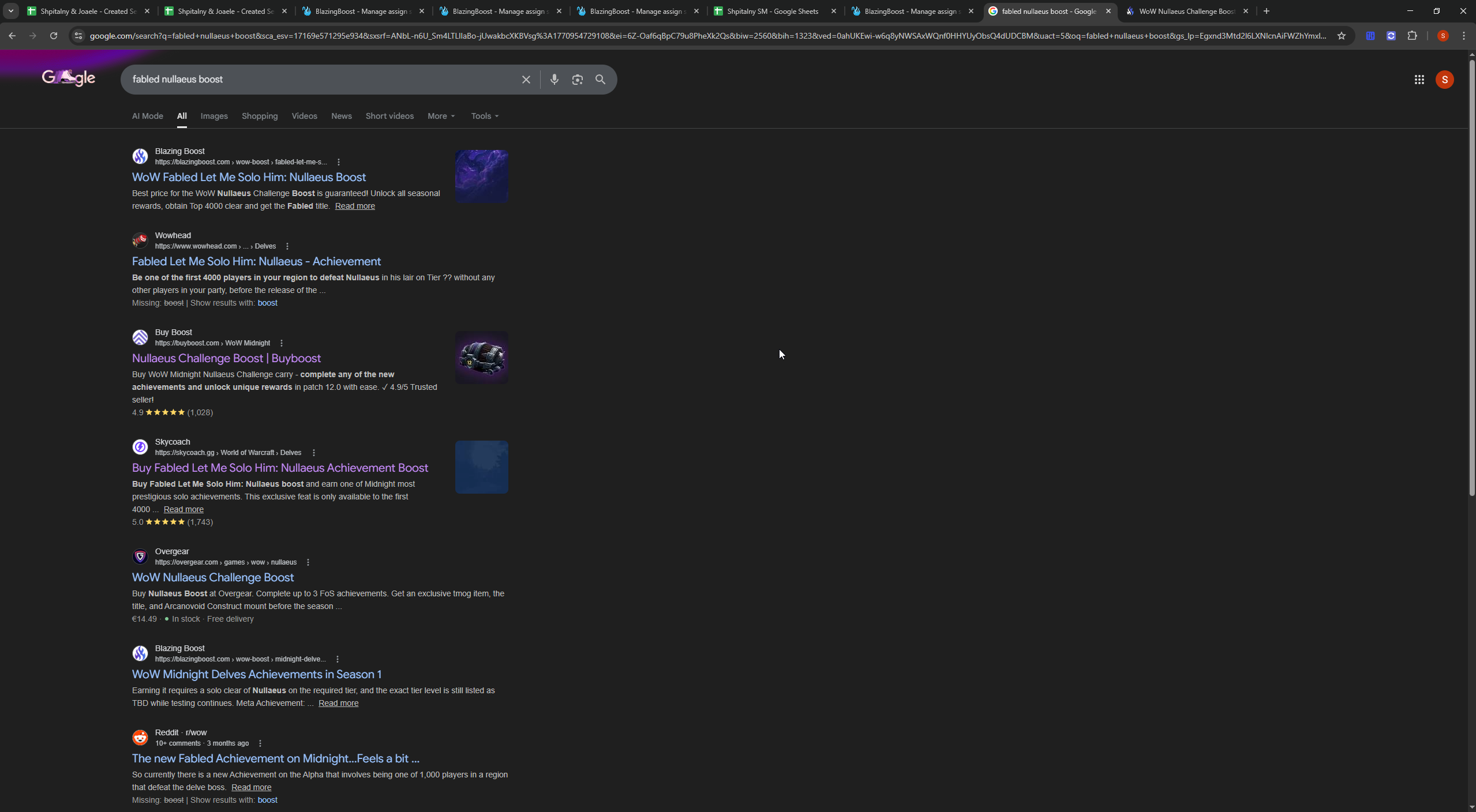Bookmark this page with star icon

[x=1341, y=36]
